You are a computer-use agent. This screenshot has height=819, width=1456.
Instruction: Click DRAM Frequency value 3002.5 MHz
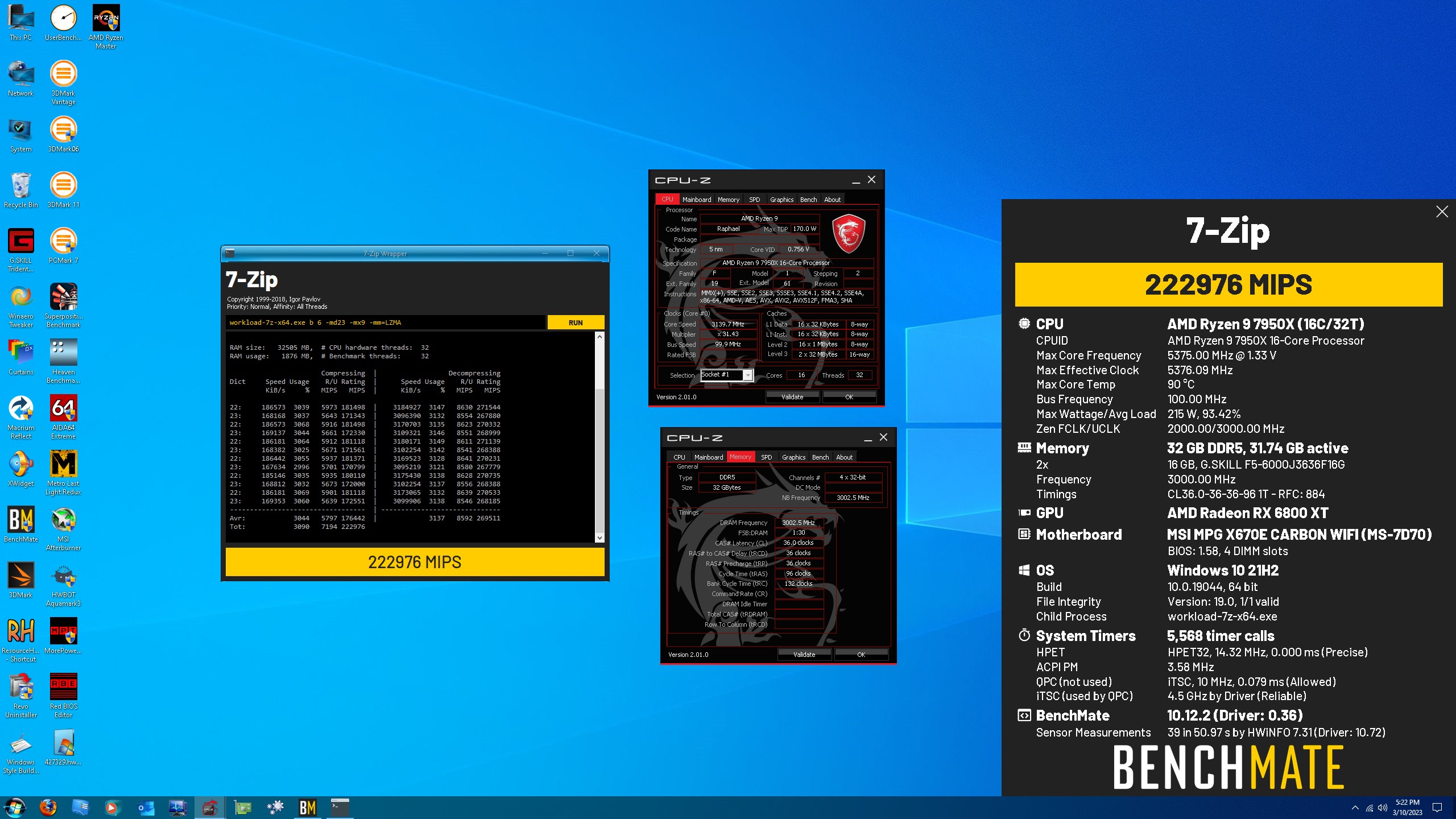[x=799, y=523]
